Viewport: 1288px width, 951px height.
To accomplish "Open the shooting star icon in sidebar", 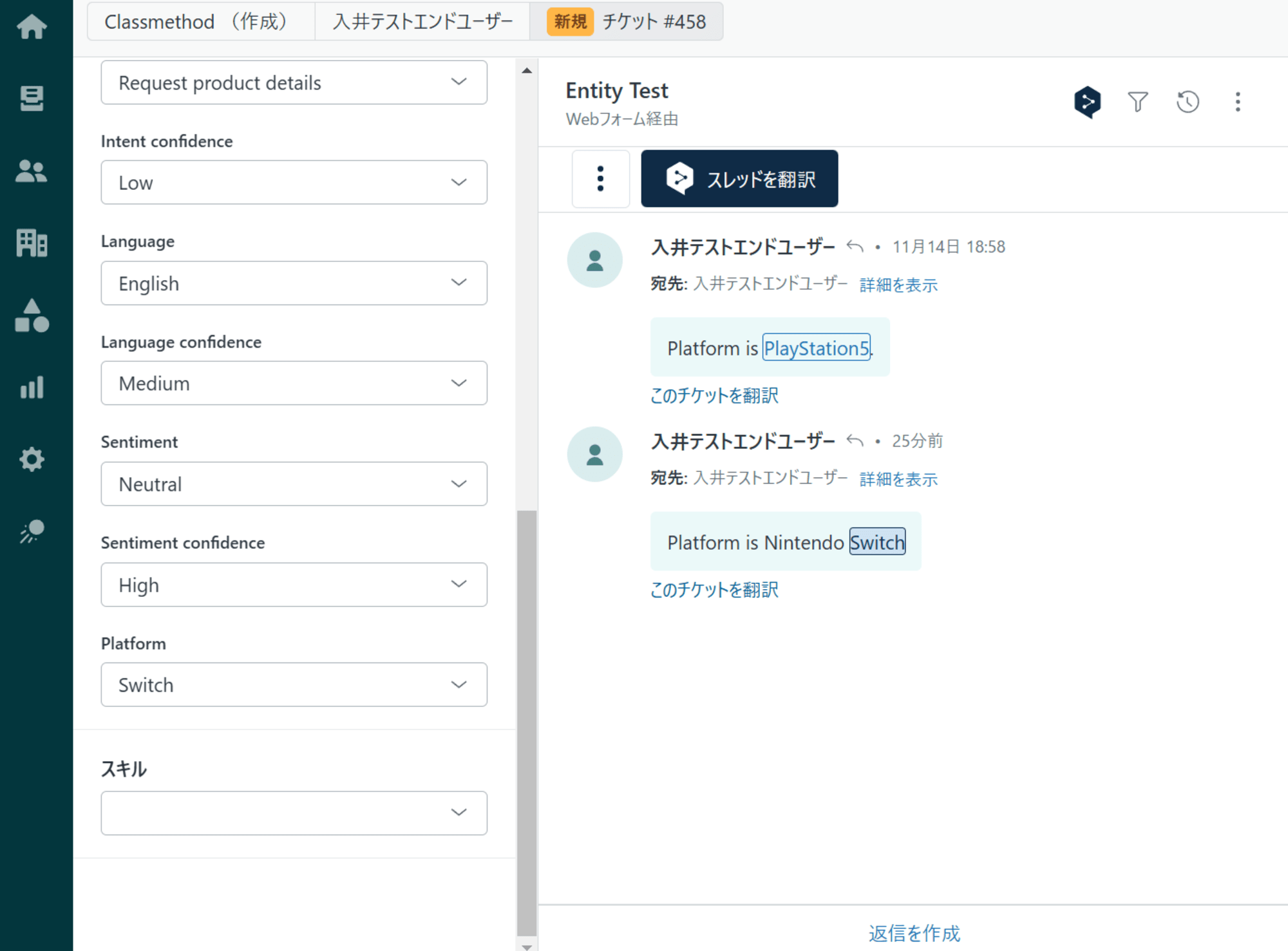I will (32, 532).
